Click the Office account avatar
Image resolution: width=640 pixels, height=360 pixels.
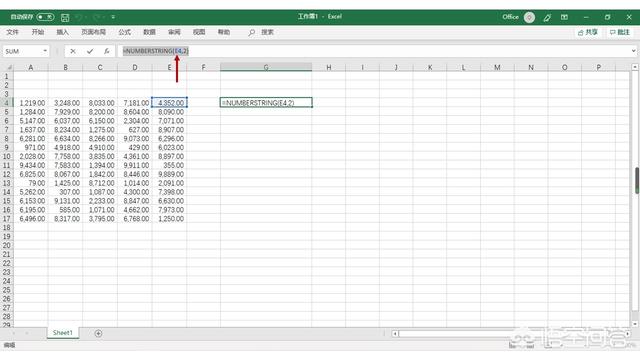pyautogui.click(x=529, y=17)
